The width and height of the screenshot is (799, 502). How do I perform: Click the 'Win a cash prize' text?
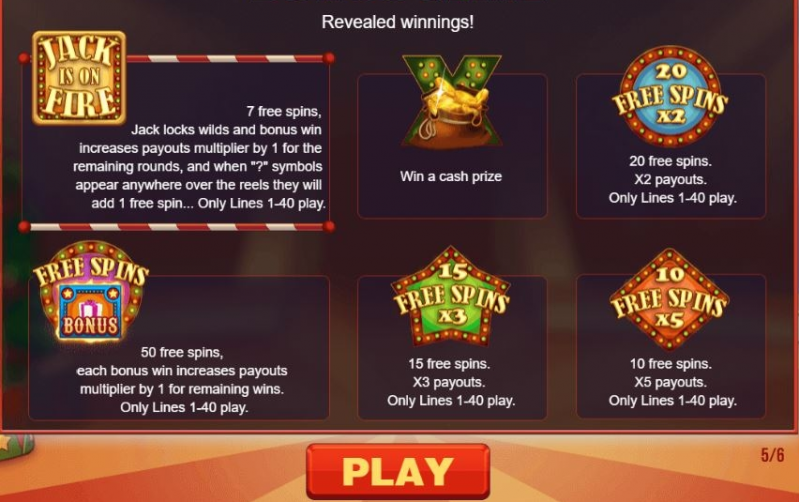pos(451,176)
